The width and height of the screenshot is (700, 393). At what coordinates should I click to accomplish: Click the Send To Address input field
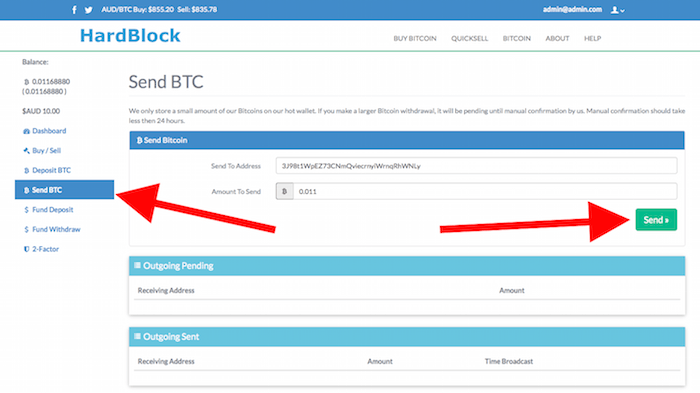tap(476, 166)
